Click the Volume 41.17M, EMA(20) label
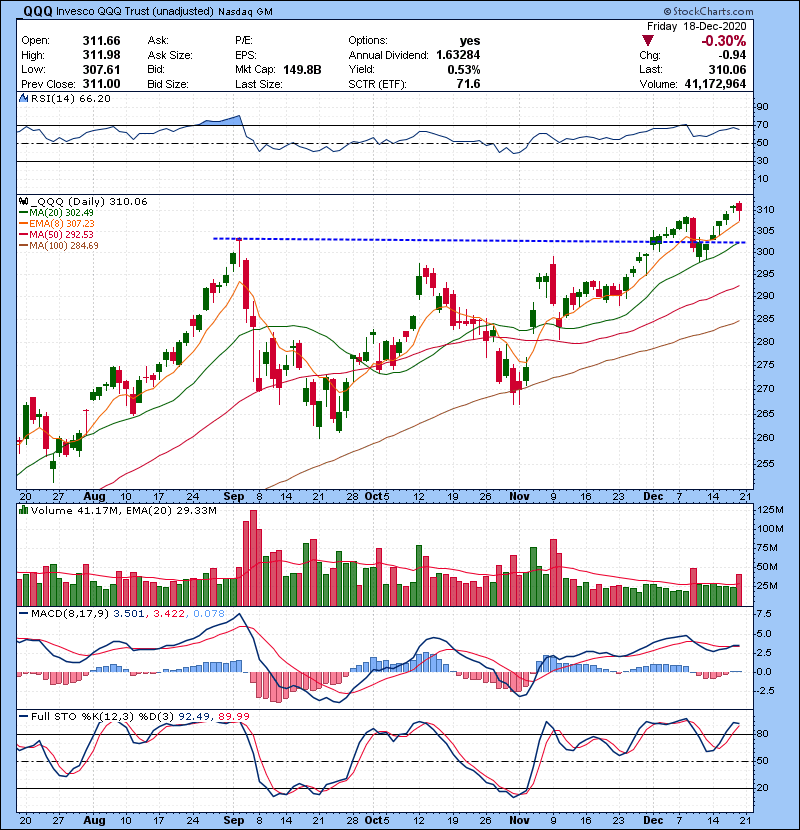 (123, 511)
